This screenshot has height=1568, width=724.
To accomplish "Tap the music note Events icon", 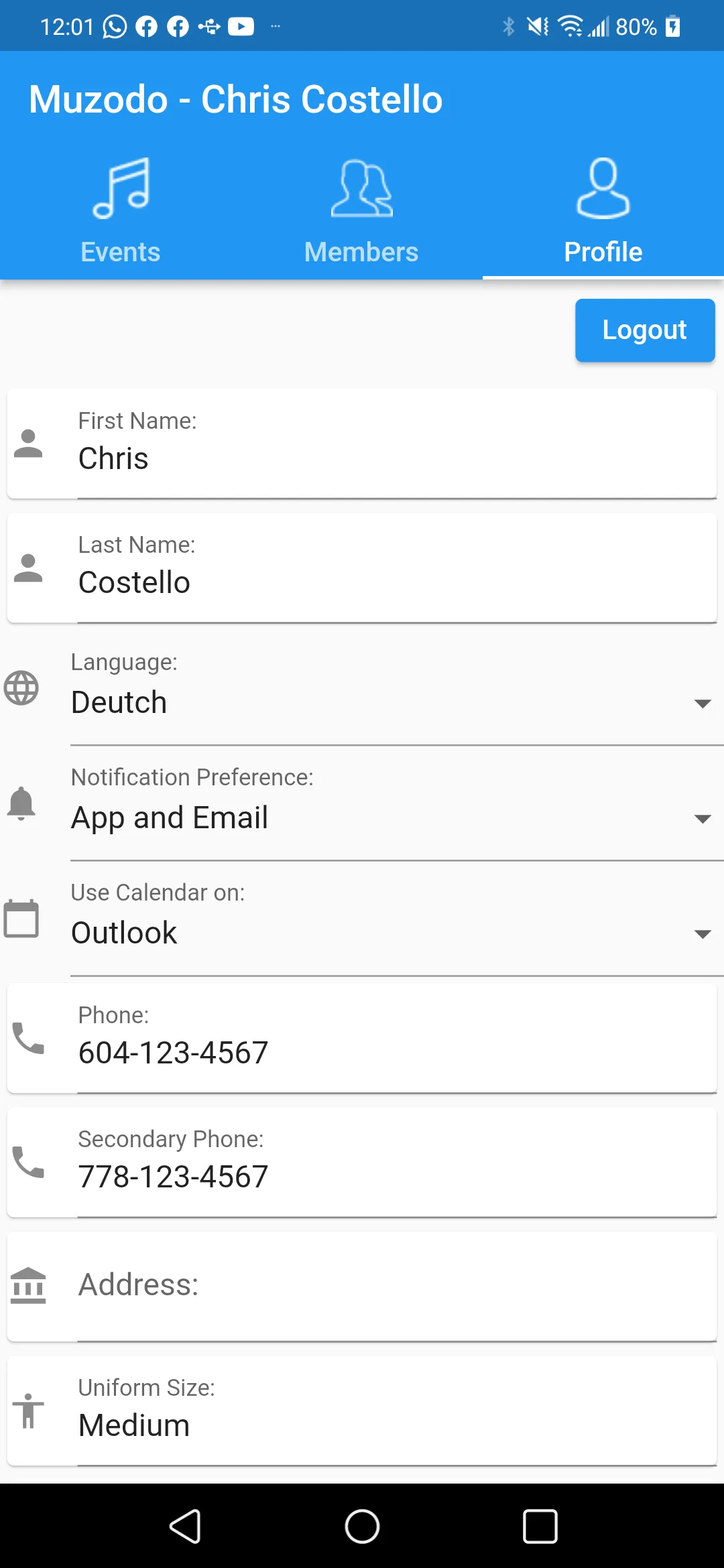I will tap(121, 188).
